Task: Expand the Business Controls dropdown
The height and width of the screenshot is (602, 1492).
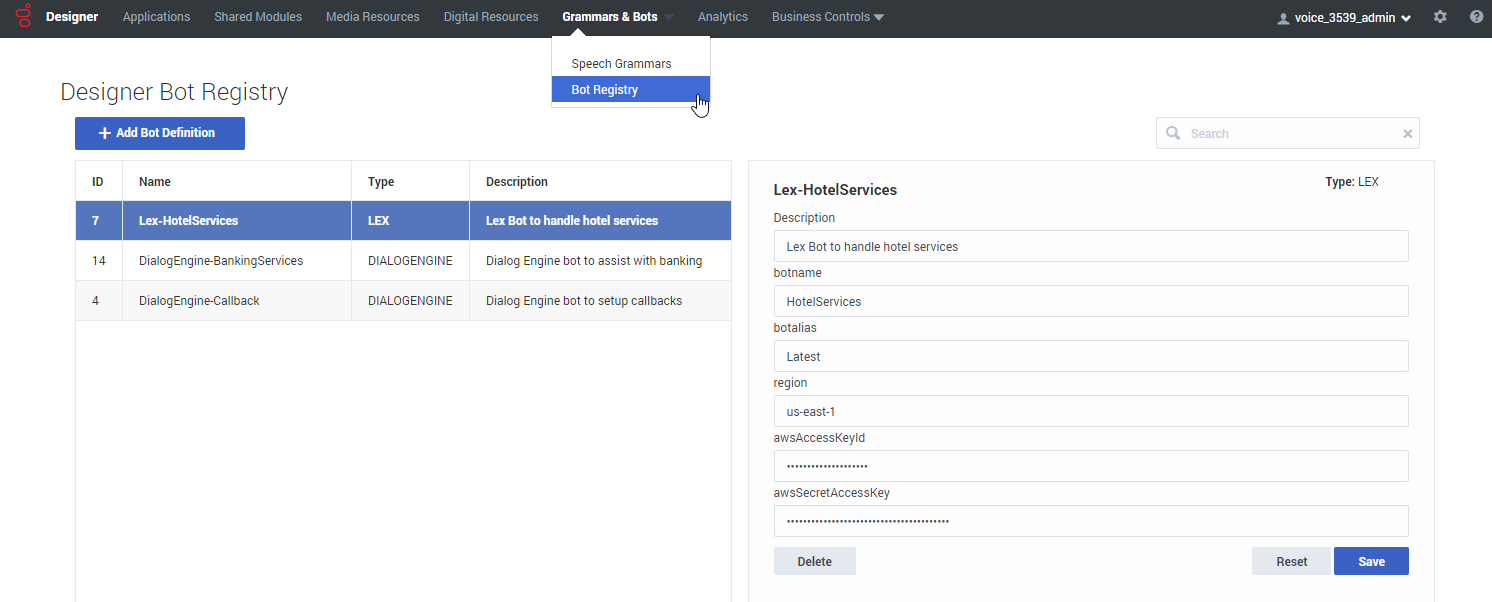Action: (827, 17)
